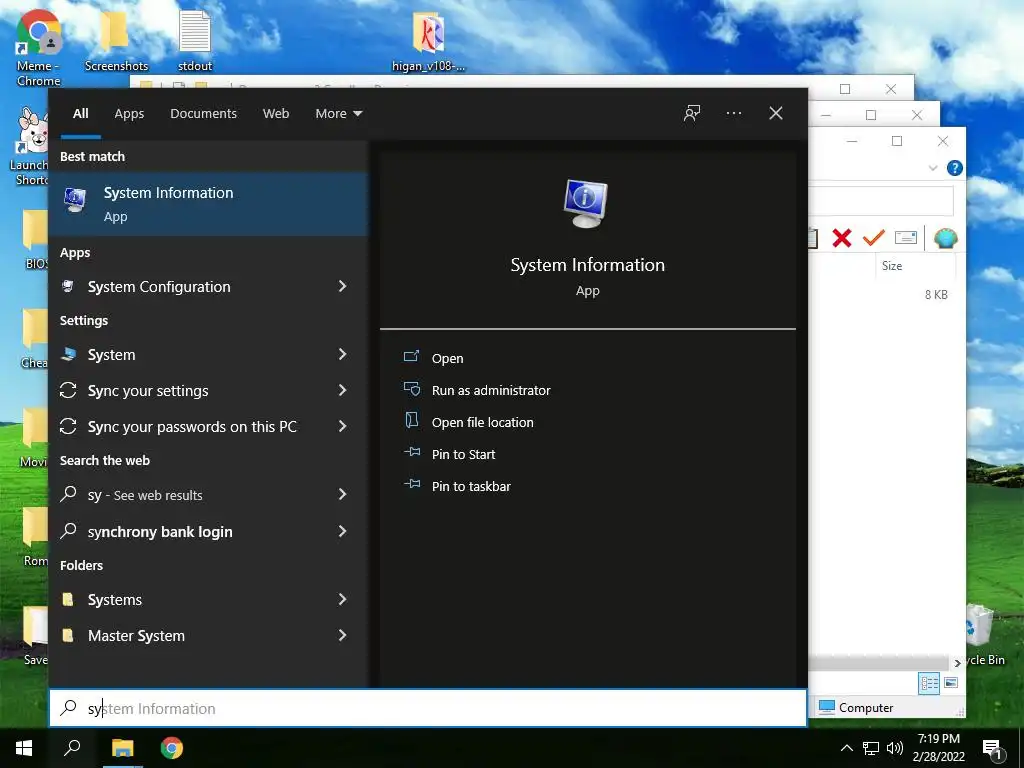The height and width of the screenshot is (768, 1024).
Task: Expand synchrony bank login arrow
Action: 342,531
